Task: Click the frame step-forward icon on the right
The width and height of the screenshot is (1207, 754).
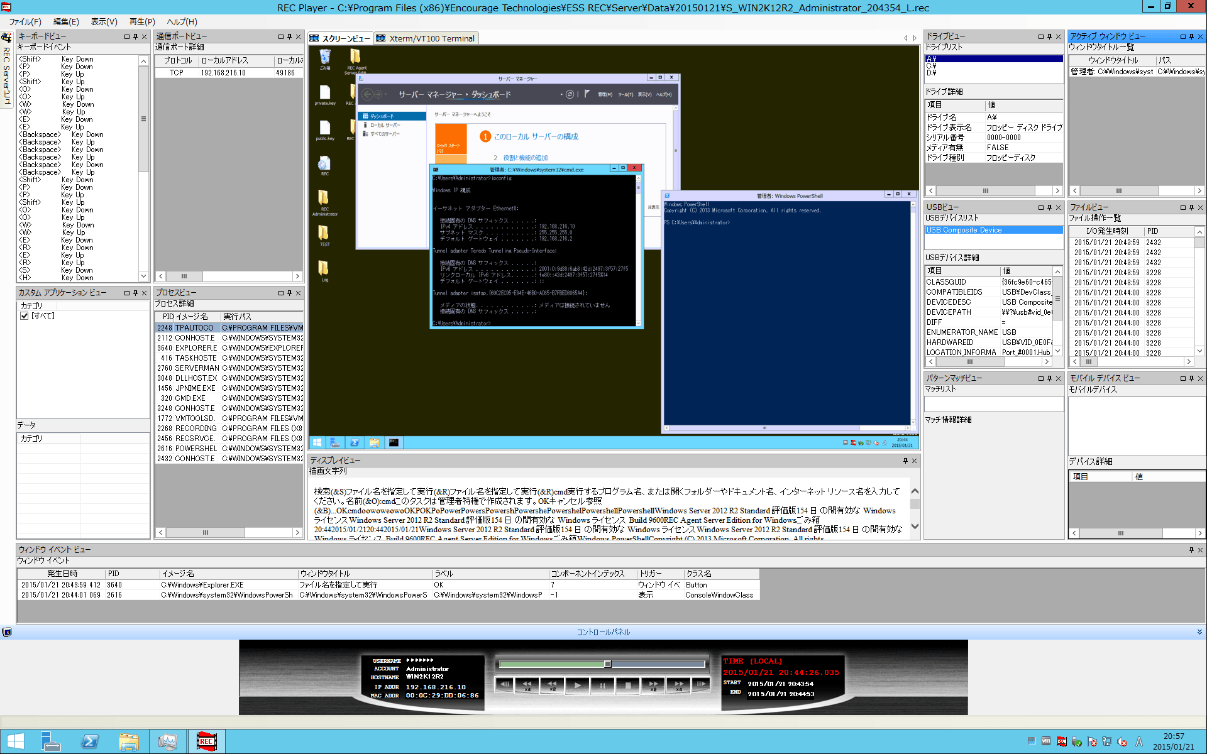Action: pyautogui.click(x=703, y=686)
